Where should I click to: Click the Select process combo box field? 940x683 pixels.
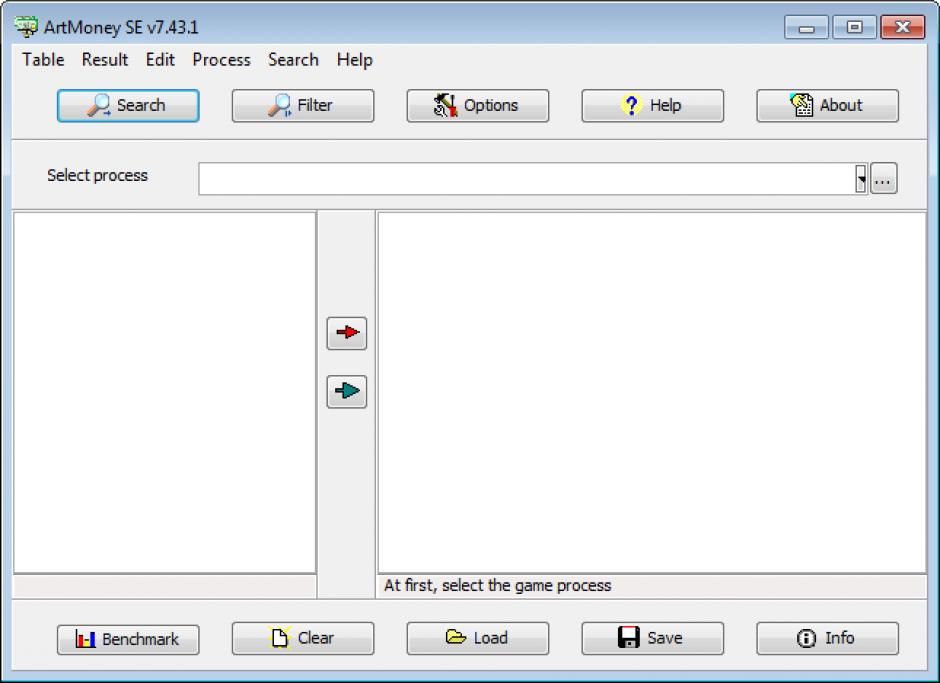click(533, 179)
